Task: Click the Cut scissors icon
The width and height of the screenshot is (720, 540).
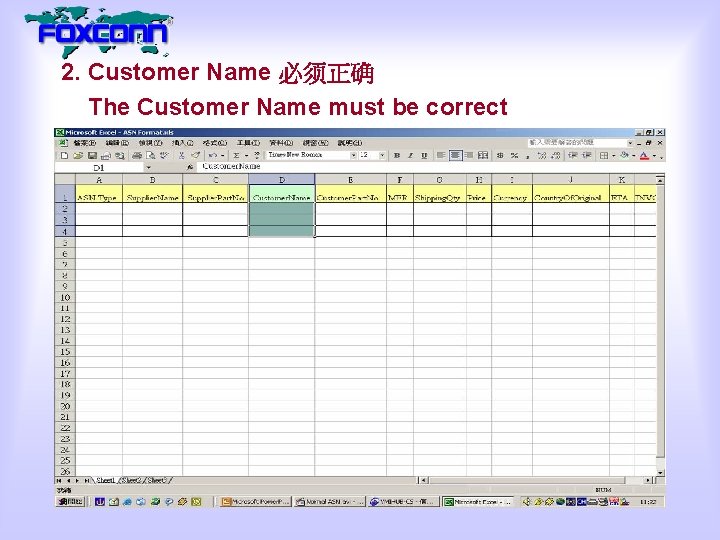Action: (x=182, y=156)
